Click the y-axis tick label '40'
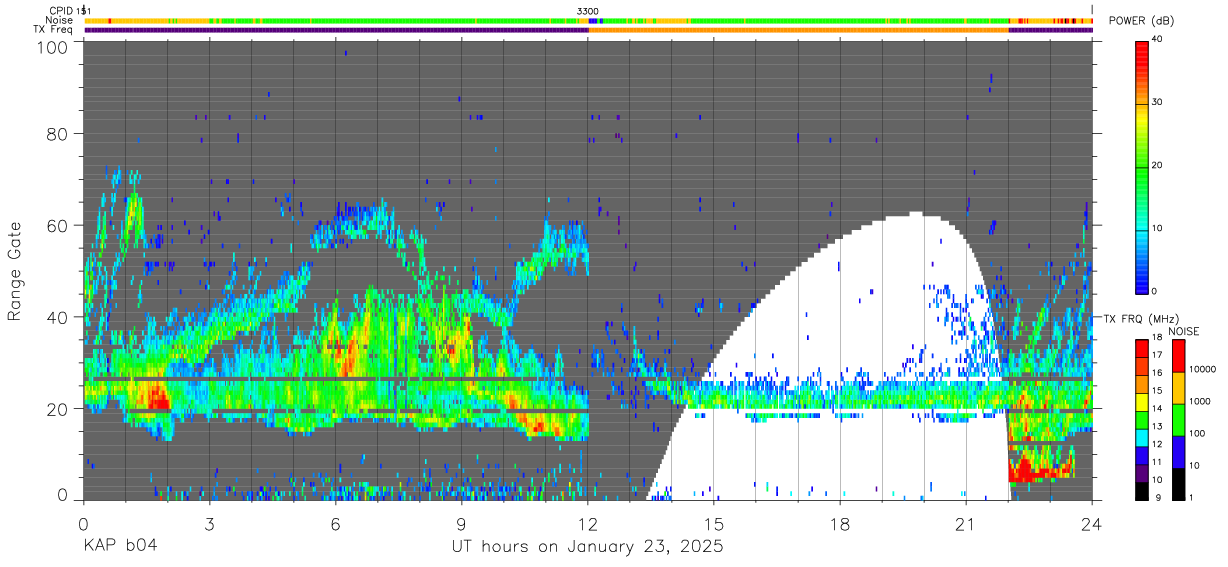This screenshot has height=567, width=1228. click(x=59, y=317)
